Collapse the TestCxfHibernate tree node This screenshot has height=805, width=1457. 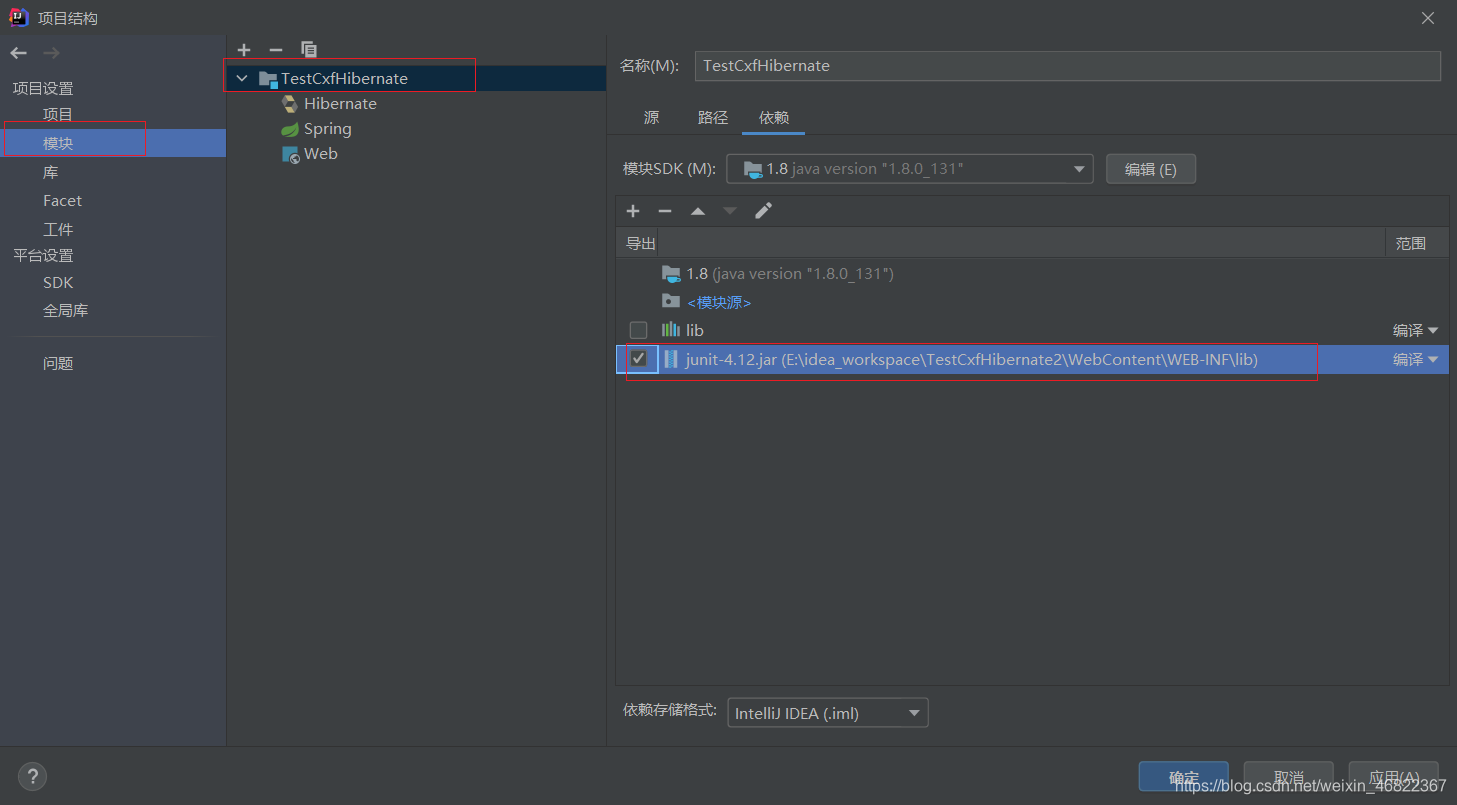[242, 78]
